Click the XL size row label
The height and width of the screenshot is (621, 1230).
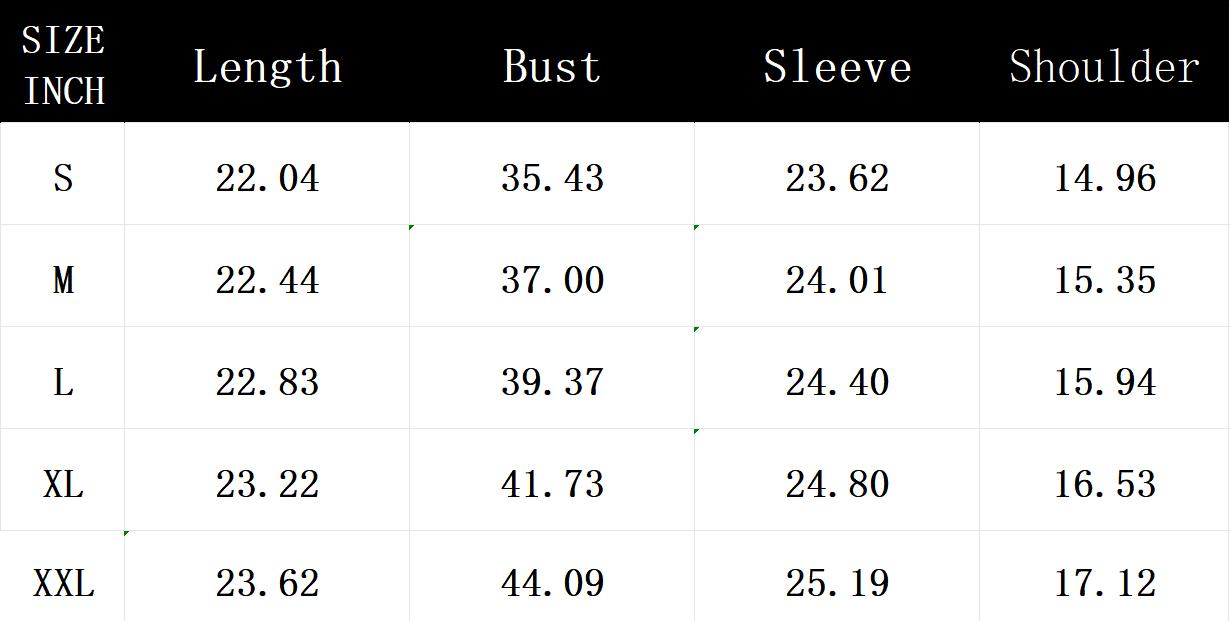click(x=63, y=484)
